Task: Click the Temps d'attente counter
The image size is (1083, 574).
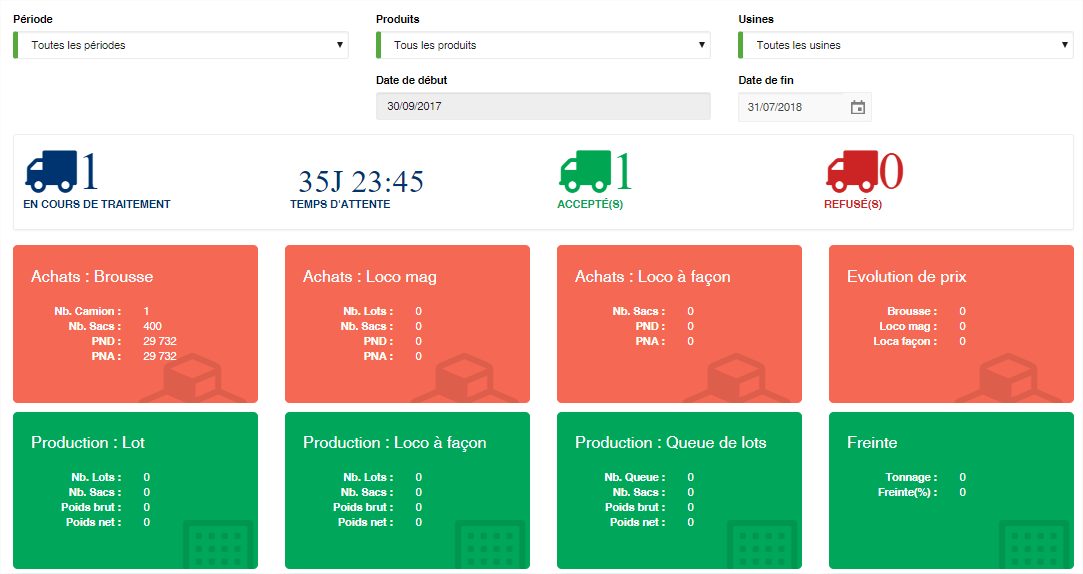Action: (x=361, y=182)
